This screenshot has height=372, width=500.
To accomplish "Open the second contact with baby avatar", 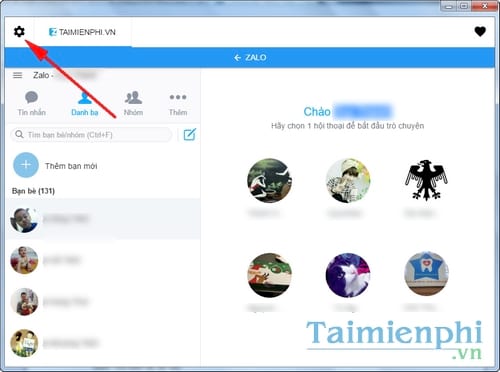I will pyautogui.click(x=103, y=260).
